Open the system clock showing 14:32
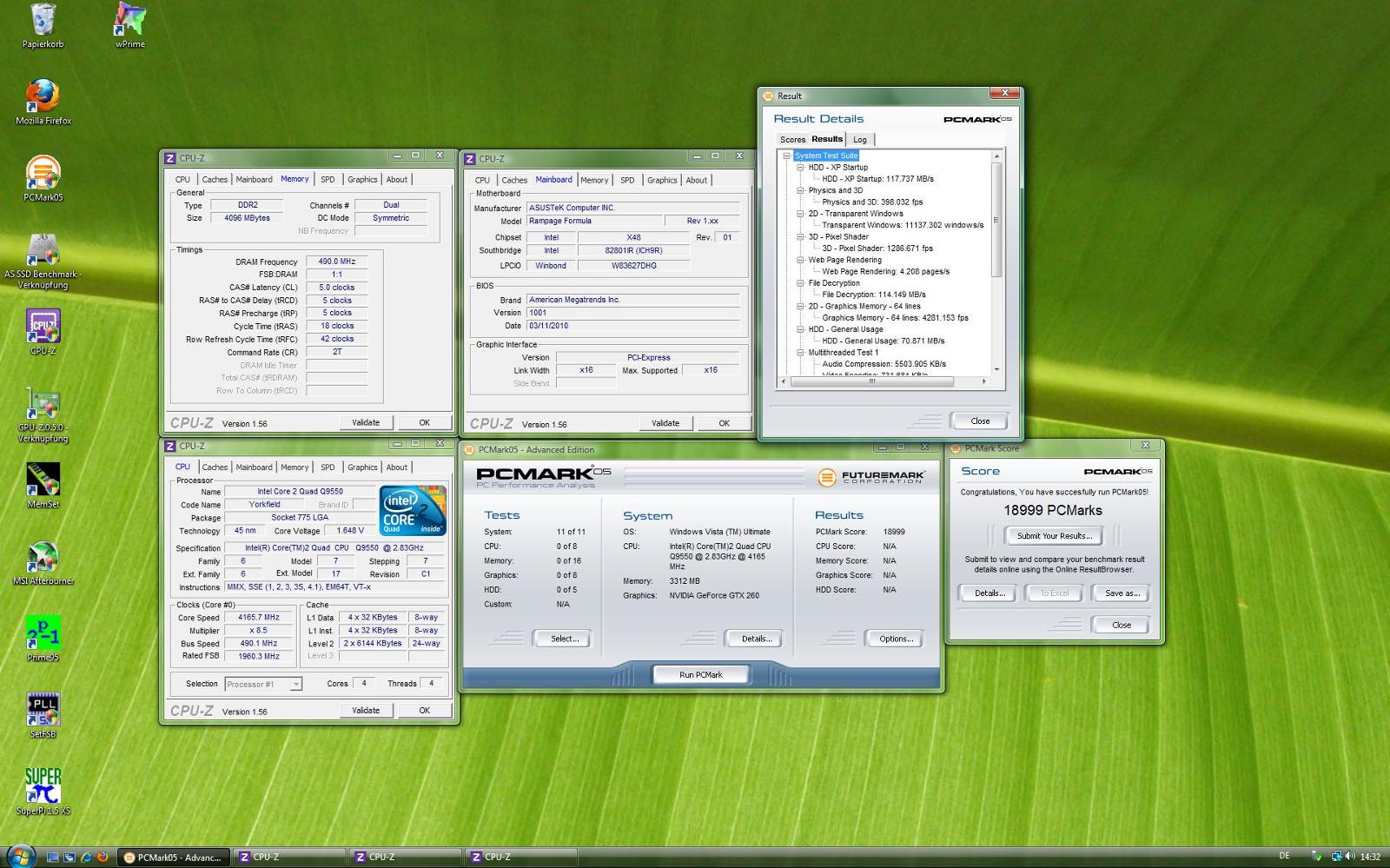1390x868 pixels. (x=1370, y=857)
